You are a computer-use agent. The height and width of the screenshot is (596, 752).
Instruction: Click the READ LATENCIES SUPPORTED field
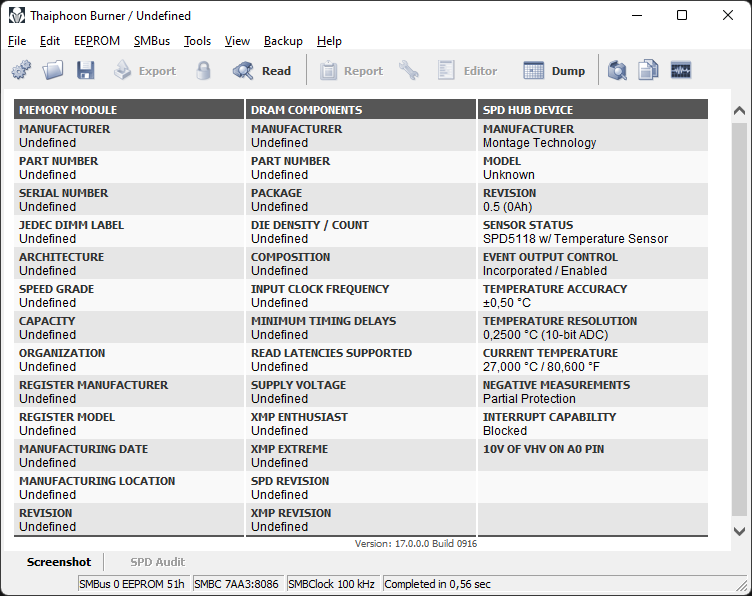pyautogui.click(x=361, y=360)
